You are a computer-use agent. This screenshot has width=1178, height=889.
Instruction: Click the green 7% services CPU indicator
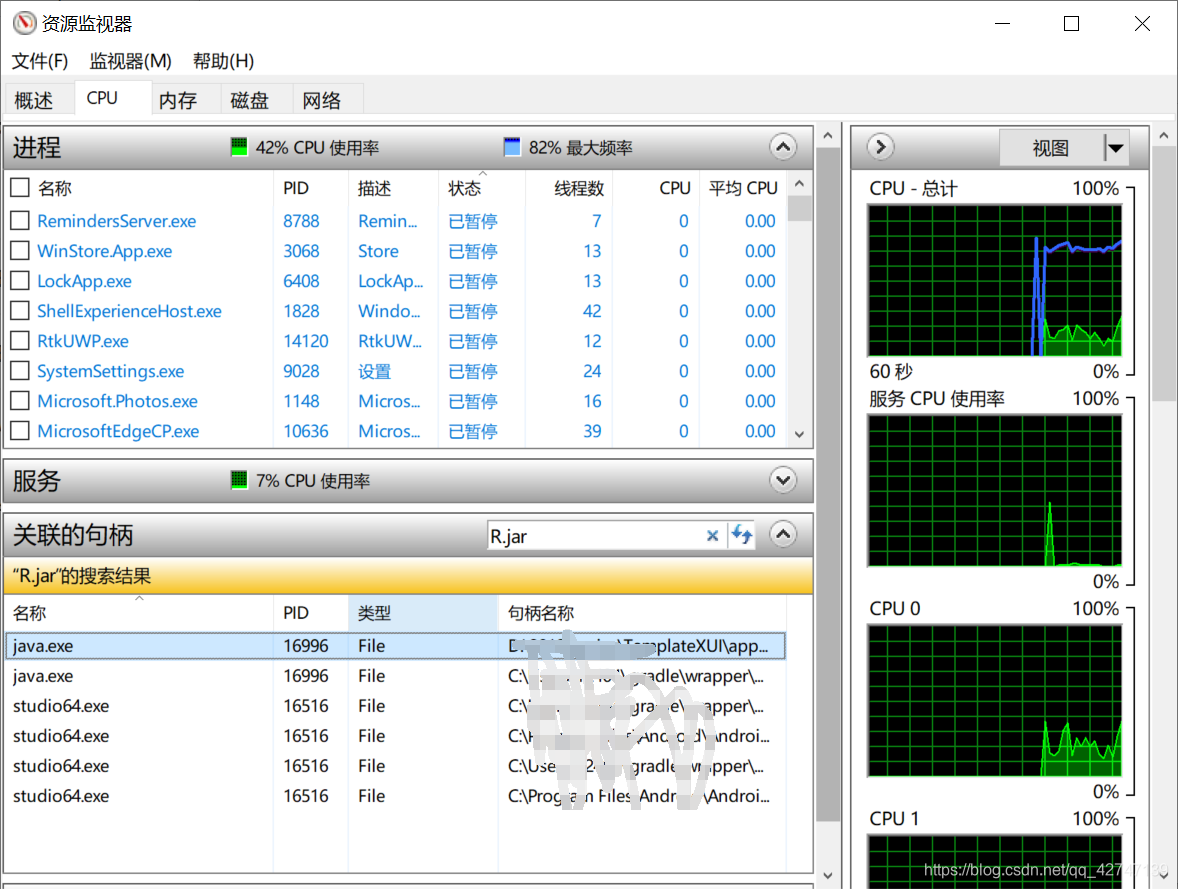[x=239, y=480]
